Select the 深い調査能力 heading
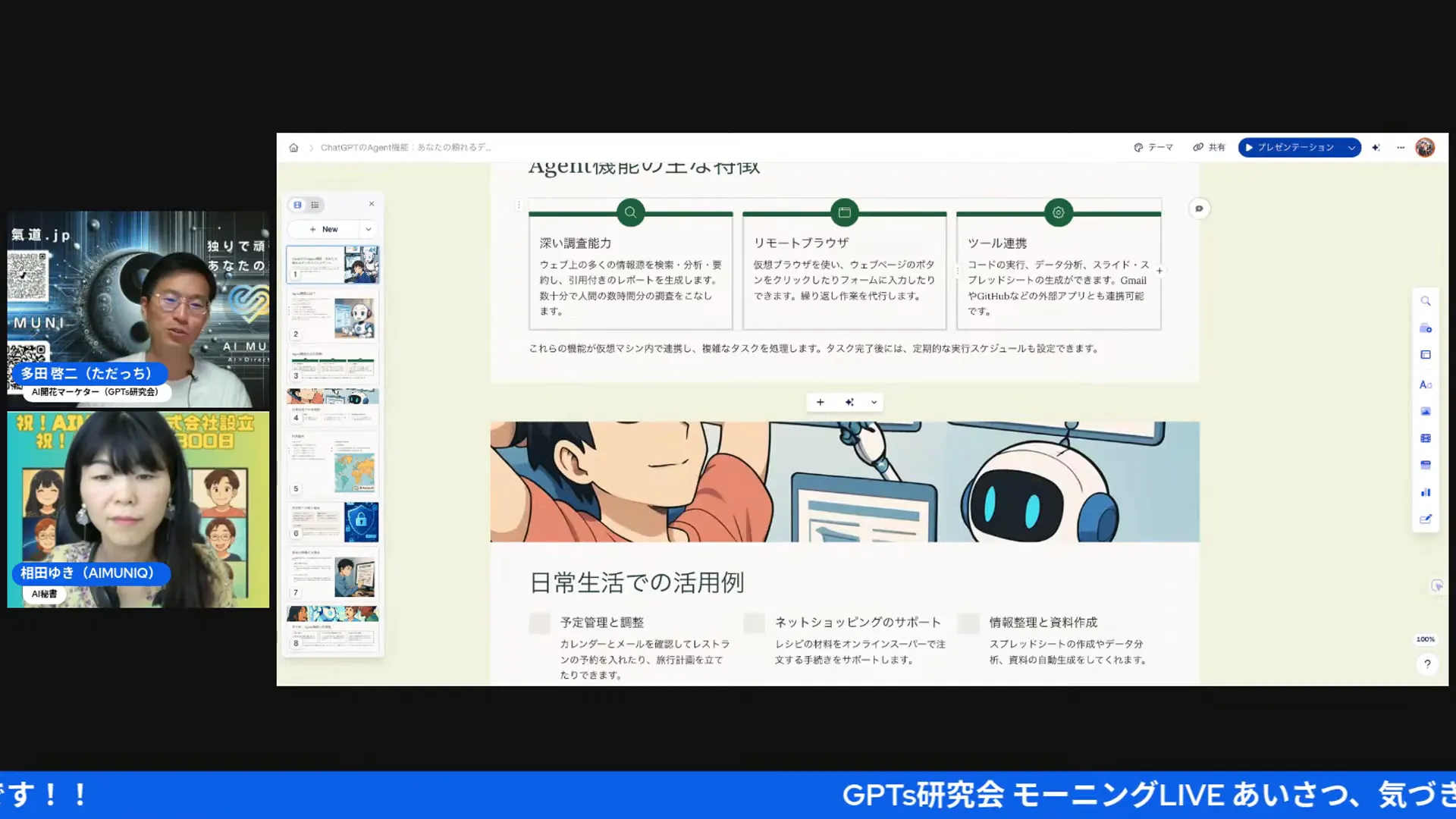Viewport: 1456px width, 819px height. coord(576,243)
